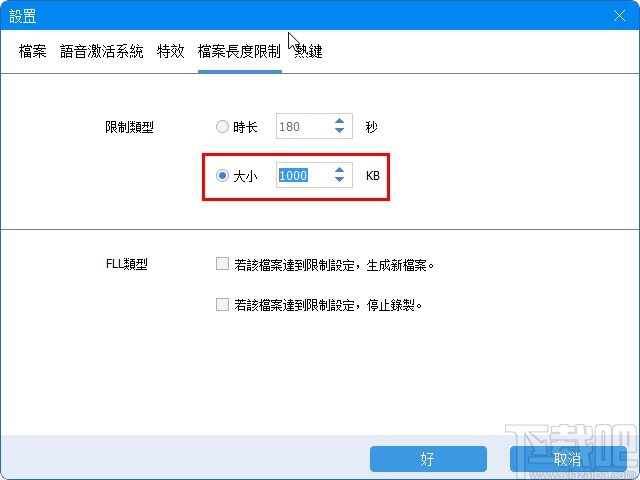Image resolution: width=640 pixels, height=480 pixels.
Task: Open the 檔案長度限制 tab
Action: pyautogui.click(x=240, y=51)
